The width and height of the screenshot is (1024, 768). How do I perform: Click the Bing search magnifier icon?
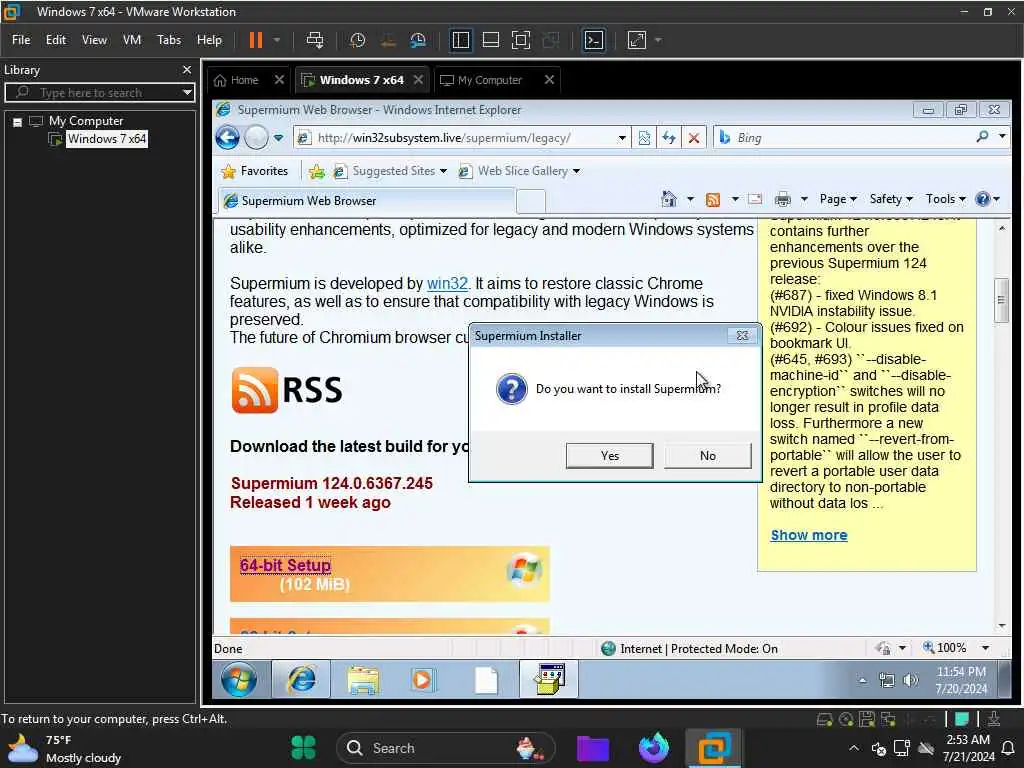pyautogui.click(x=982, y=136)
